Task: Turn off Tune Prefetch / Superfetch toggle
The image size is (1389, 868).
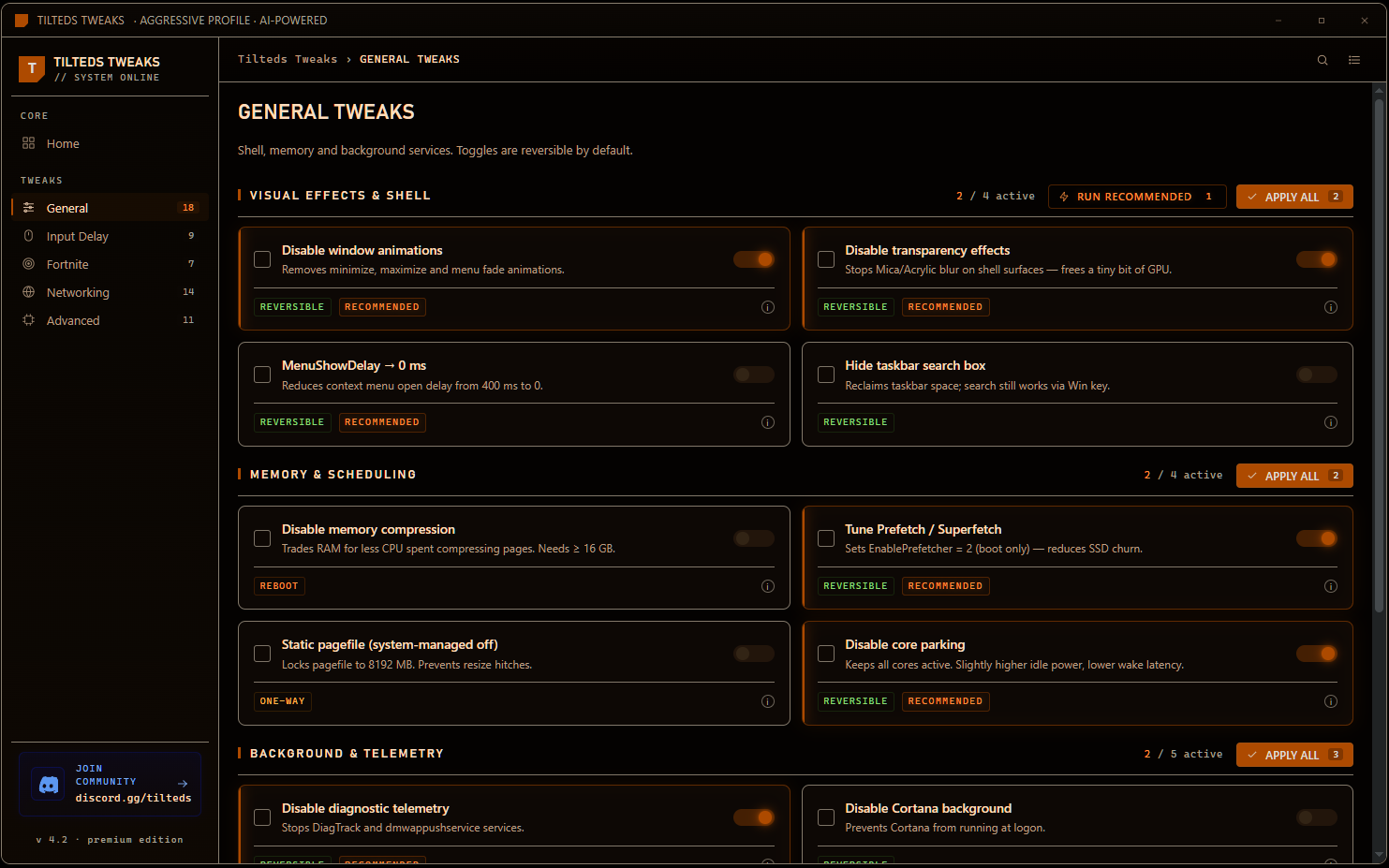Action: pos(1317,538)
